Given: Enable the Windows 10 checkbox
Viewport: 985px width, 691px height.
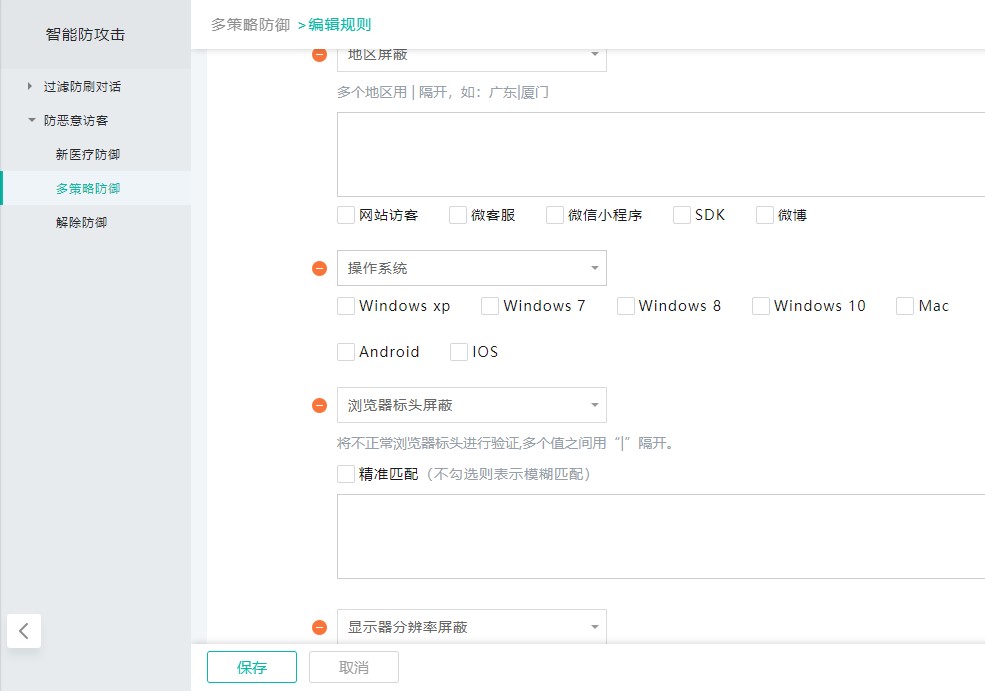Looking at the screenshot, I should pyautogui.click(x=761, y=306).
